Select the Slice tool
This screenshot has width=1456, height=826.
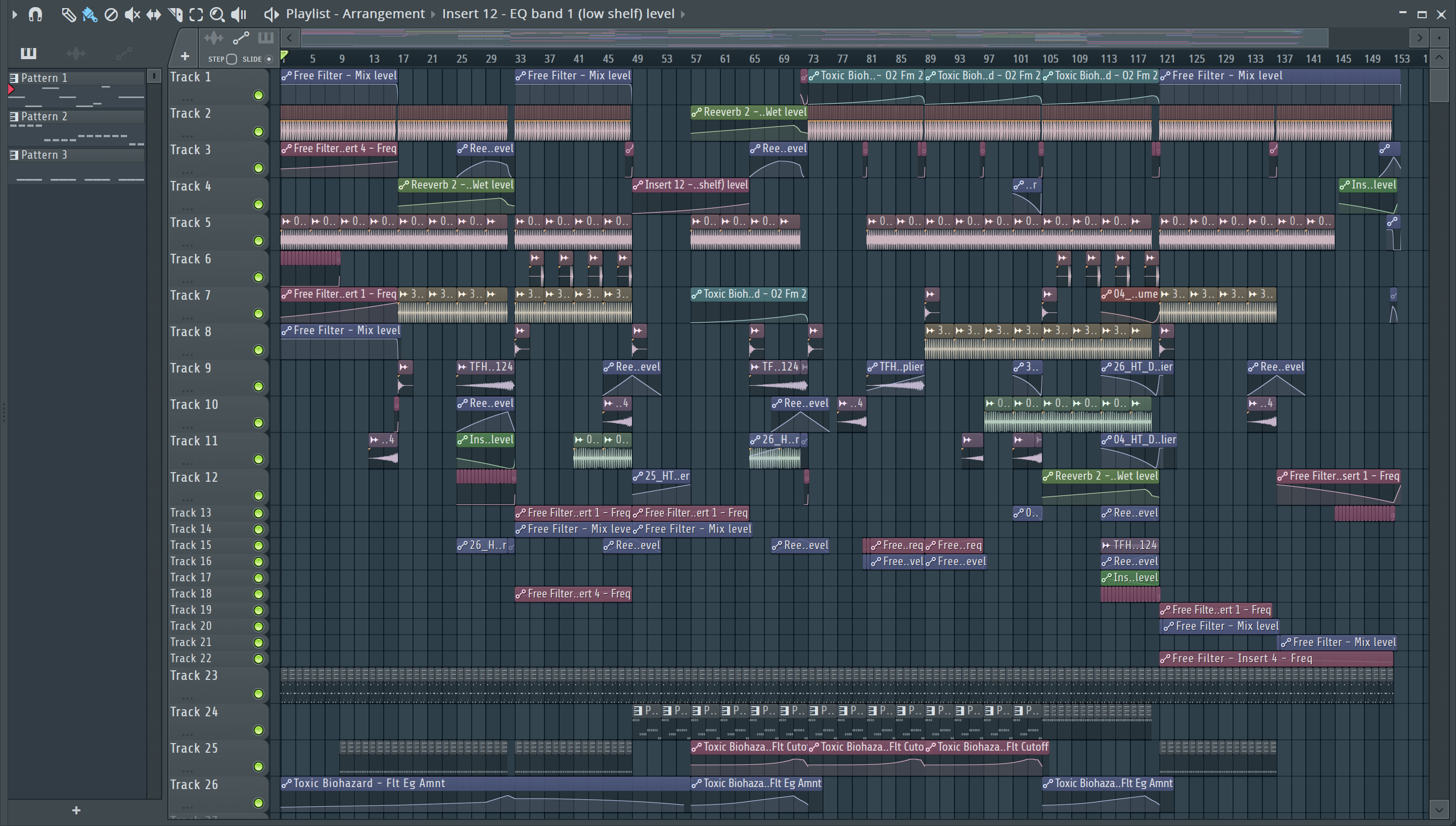175,14
